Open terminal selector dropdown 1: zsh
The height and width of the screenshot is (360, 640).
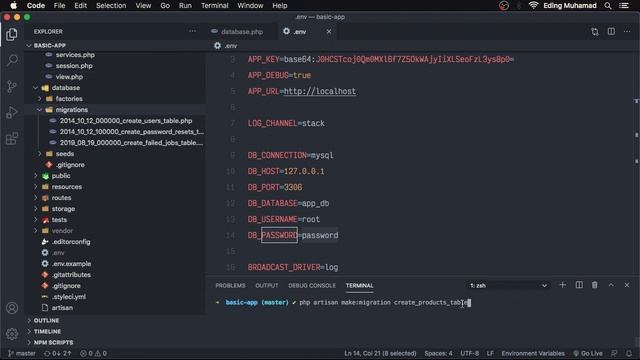[508, 285]
